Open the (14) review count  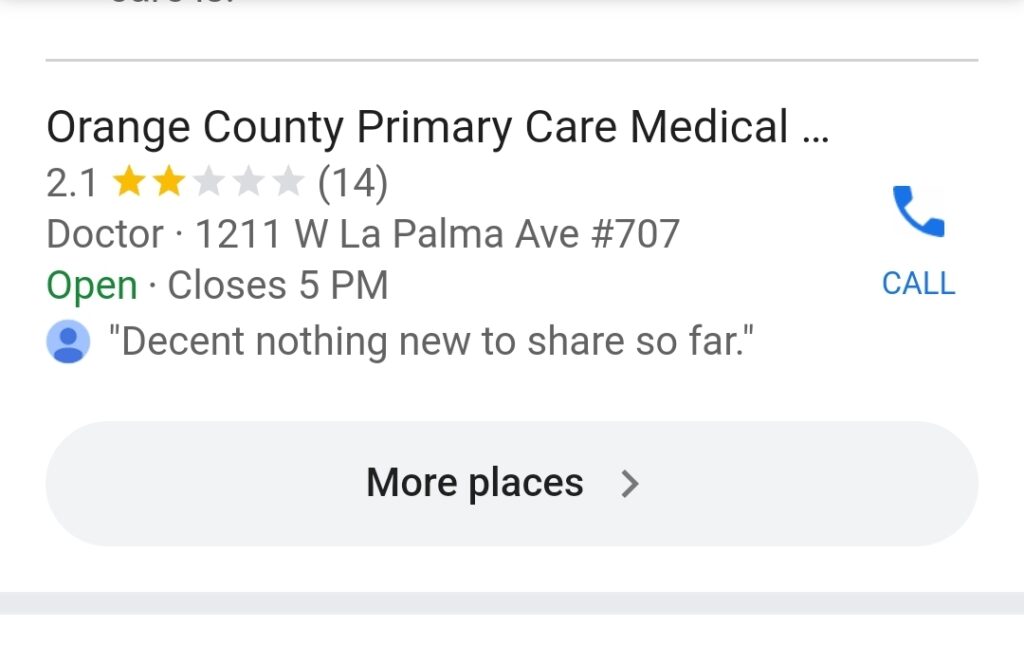click(x=352, y=183)
